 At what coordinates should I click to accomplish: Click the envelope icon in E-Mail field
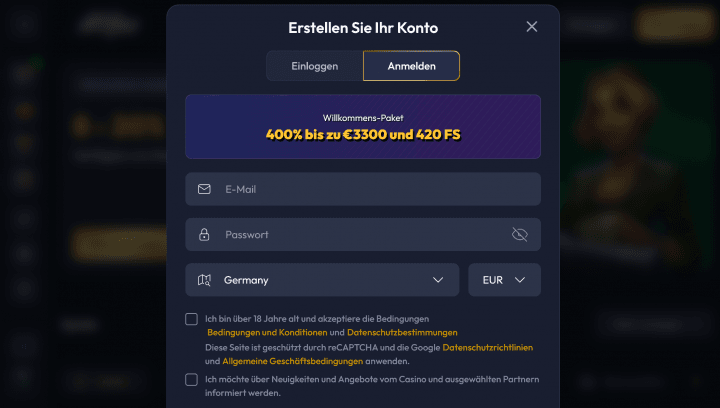pyautogui.click(x=204, y=189)
